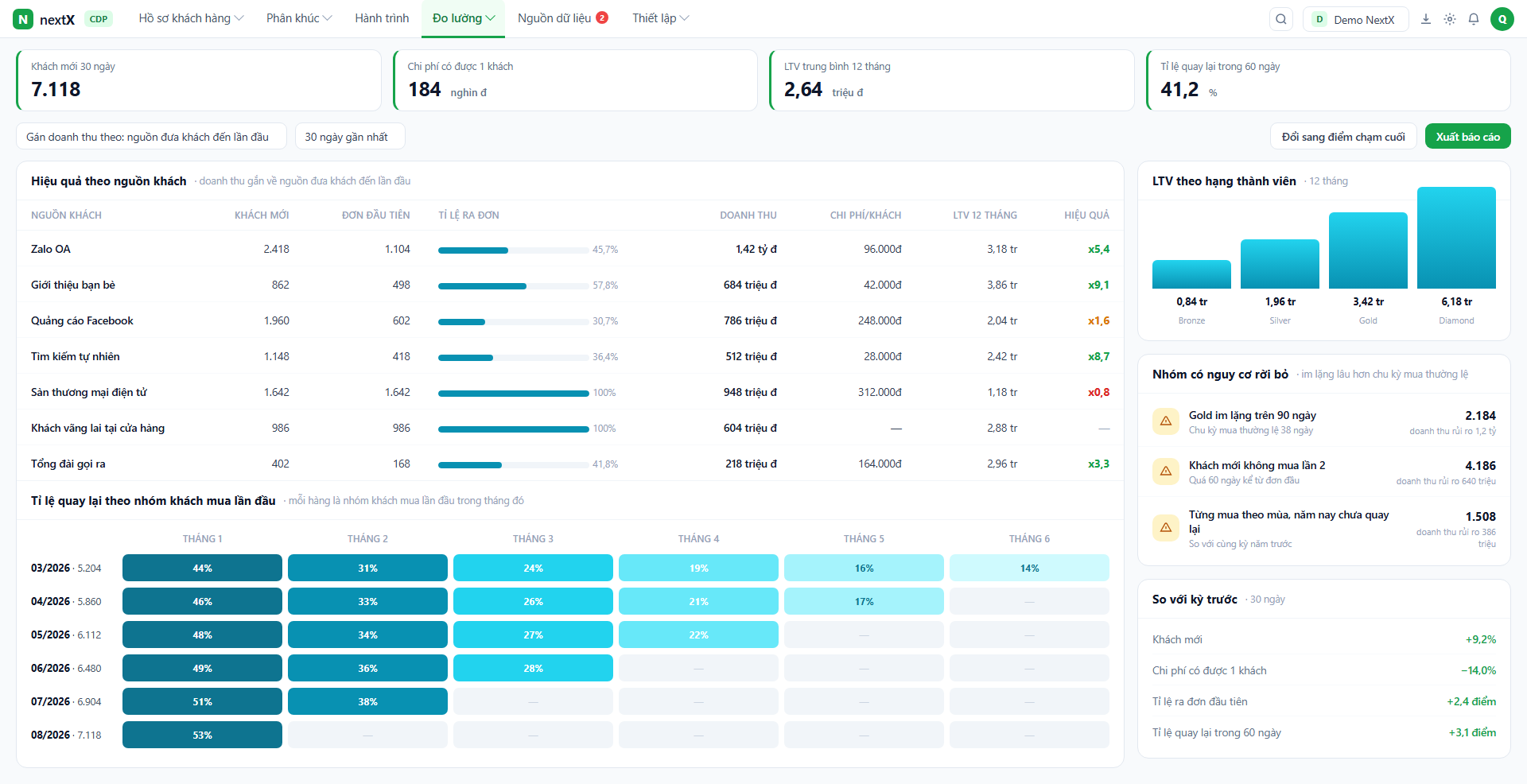Open Hành trình tab

(382, 18)
